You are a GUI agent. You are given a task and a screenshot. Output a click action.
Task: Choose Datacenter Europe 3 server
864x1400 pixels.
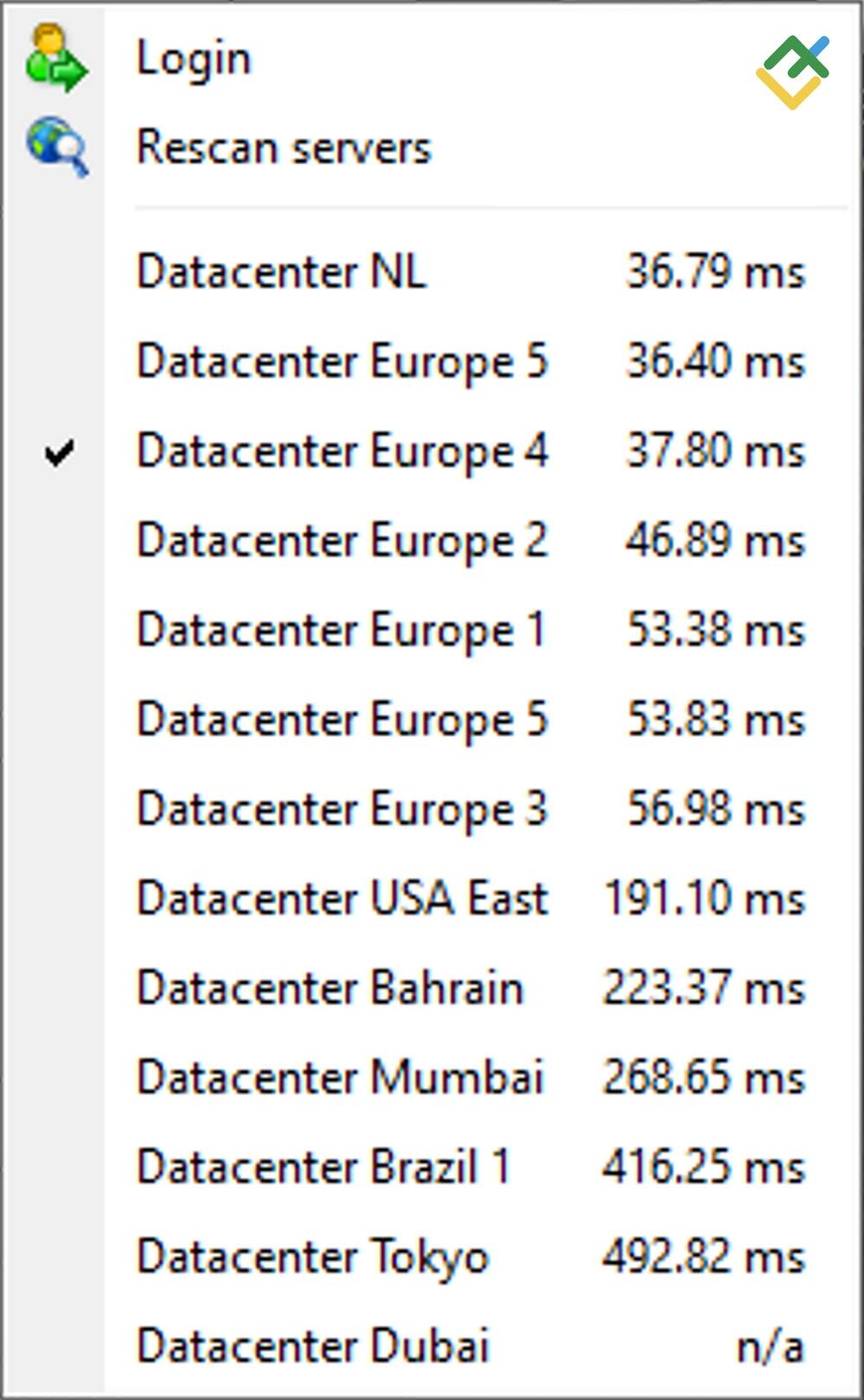pos(342,809)
